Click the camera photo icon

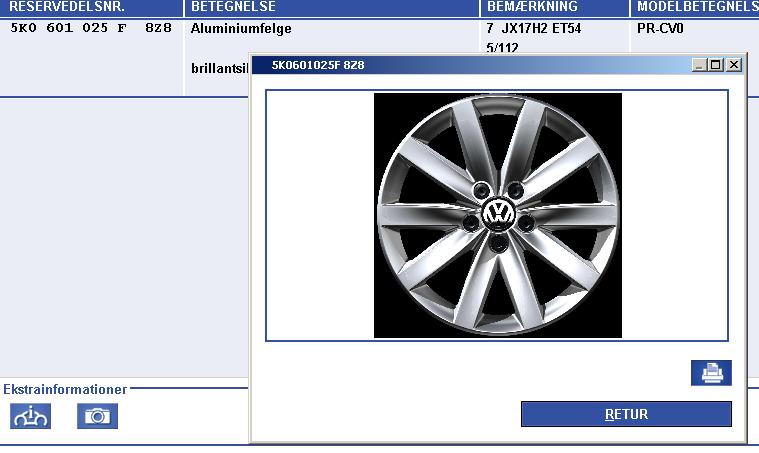tap(97, 415)
